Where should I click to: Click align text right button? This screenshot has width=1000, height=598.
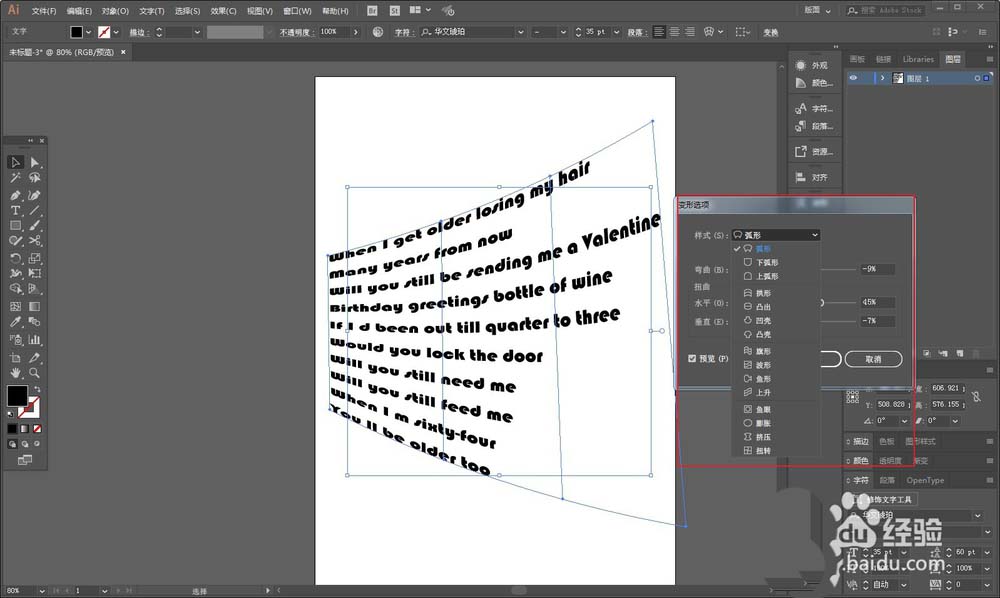tap(689, 32)
